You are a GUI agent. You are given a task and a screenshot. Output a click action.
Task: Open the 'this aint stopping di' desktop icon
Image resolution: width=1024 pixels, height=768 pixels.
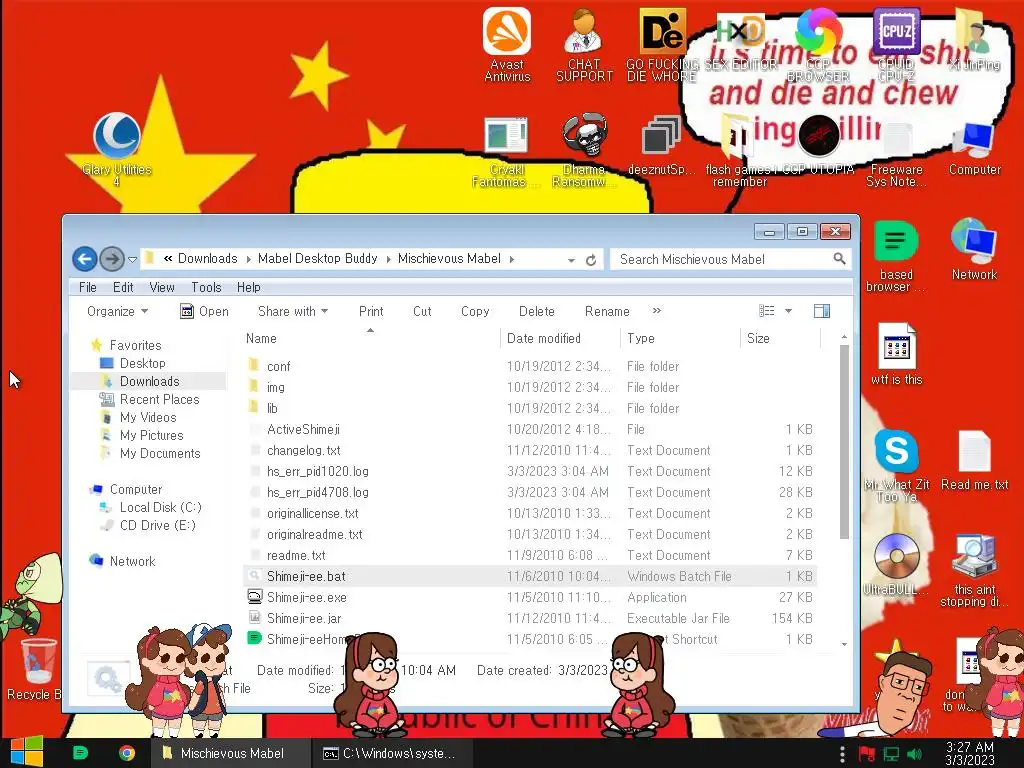coord(974,570)
